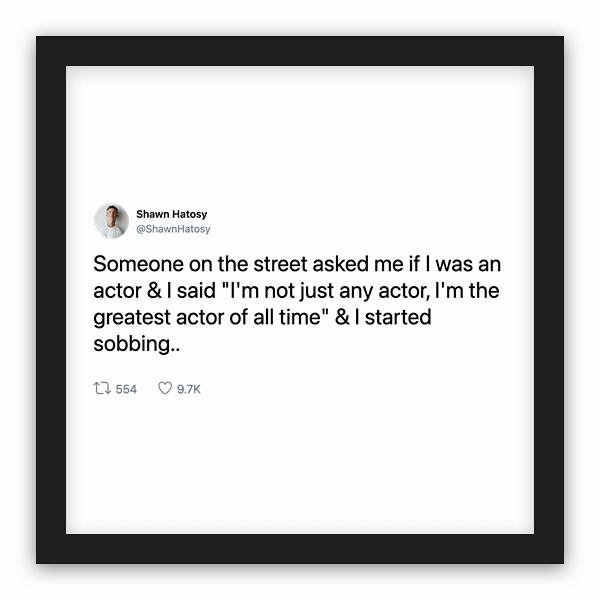The height and width of the screenshot is (600, 600).
Task: Like the tweet with the heart icon
Action: pyautogui.click(x=165, y=389)
